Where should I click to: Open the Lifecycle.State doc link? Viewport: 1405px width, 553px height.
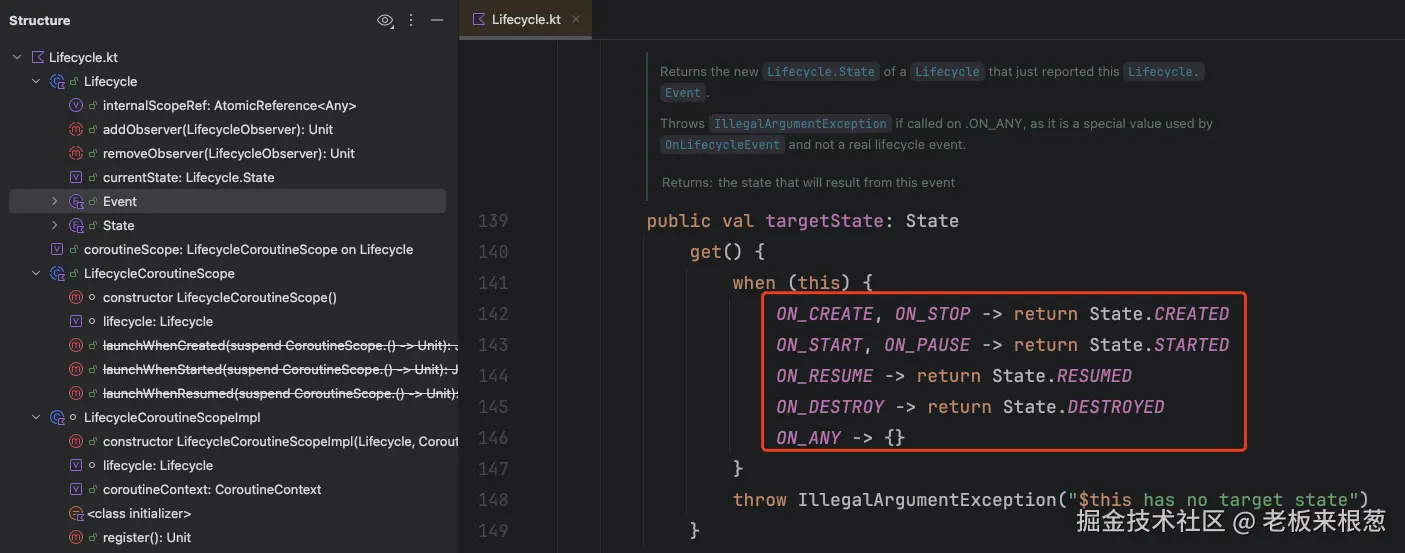point(820,72)
